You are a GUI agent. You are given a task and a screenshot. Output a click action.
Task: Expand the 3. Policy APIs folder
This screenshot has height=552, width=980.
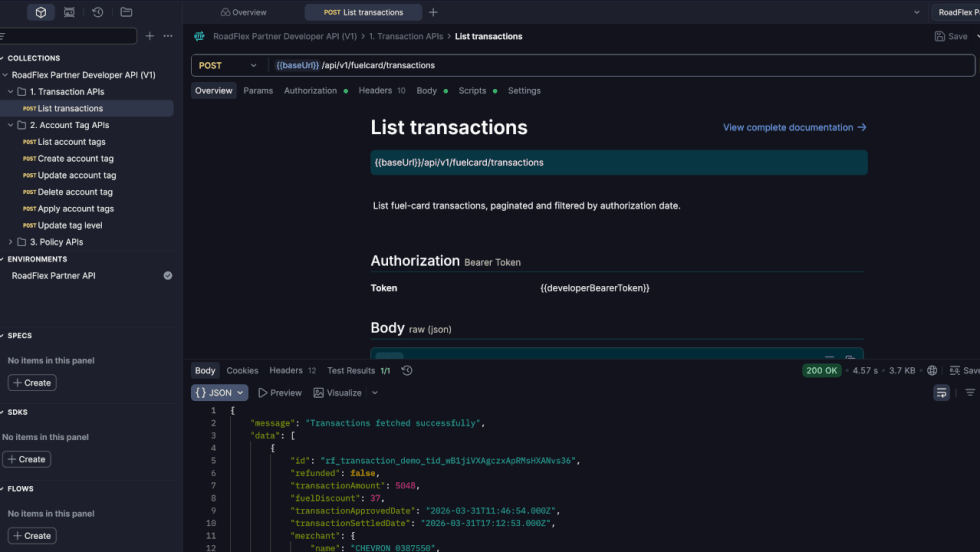(x=11, y=242)
